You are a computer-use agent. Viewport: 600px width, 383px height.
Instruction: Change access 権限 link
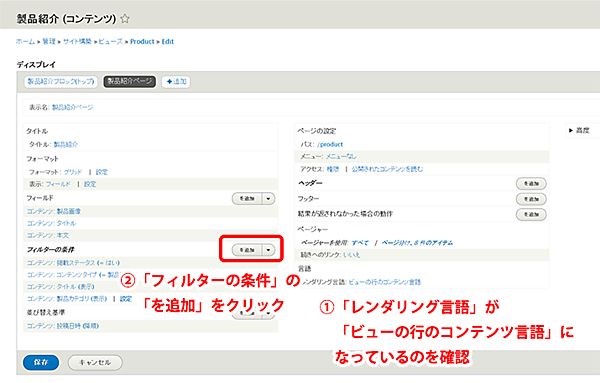tap(333, 169)
